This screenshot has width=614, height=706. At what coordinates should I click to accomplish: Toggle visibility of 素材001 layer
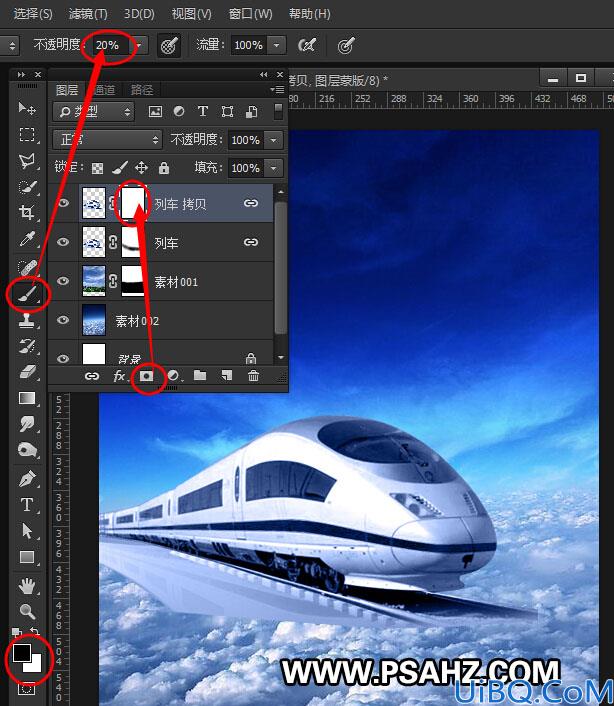coord(63,281)
